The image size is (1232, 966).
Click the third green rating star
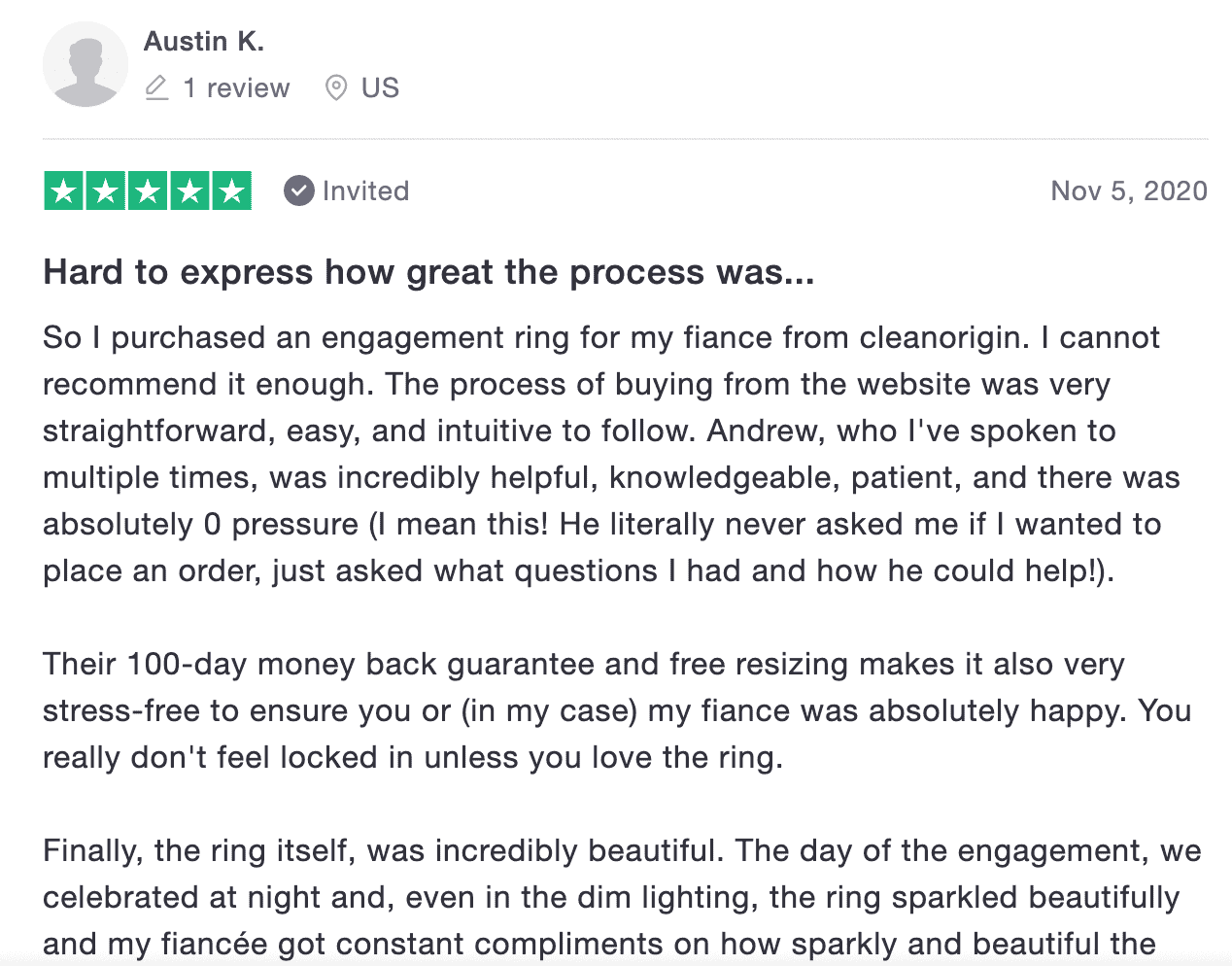click(x=148, y=190)
